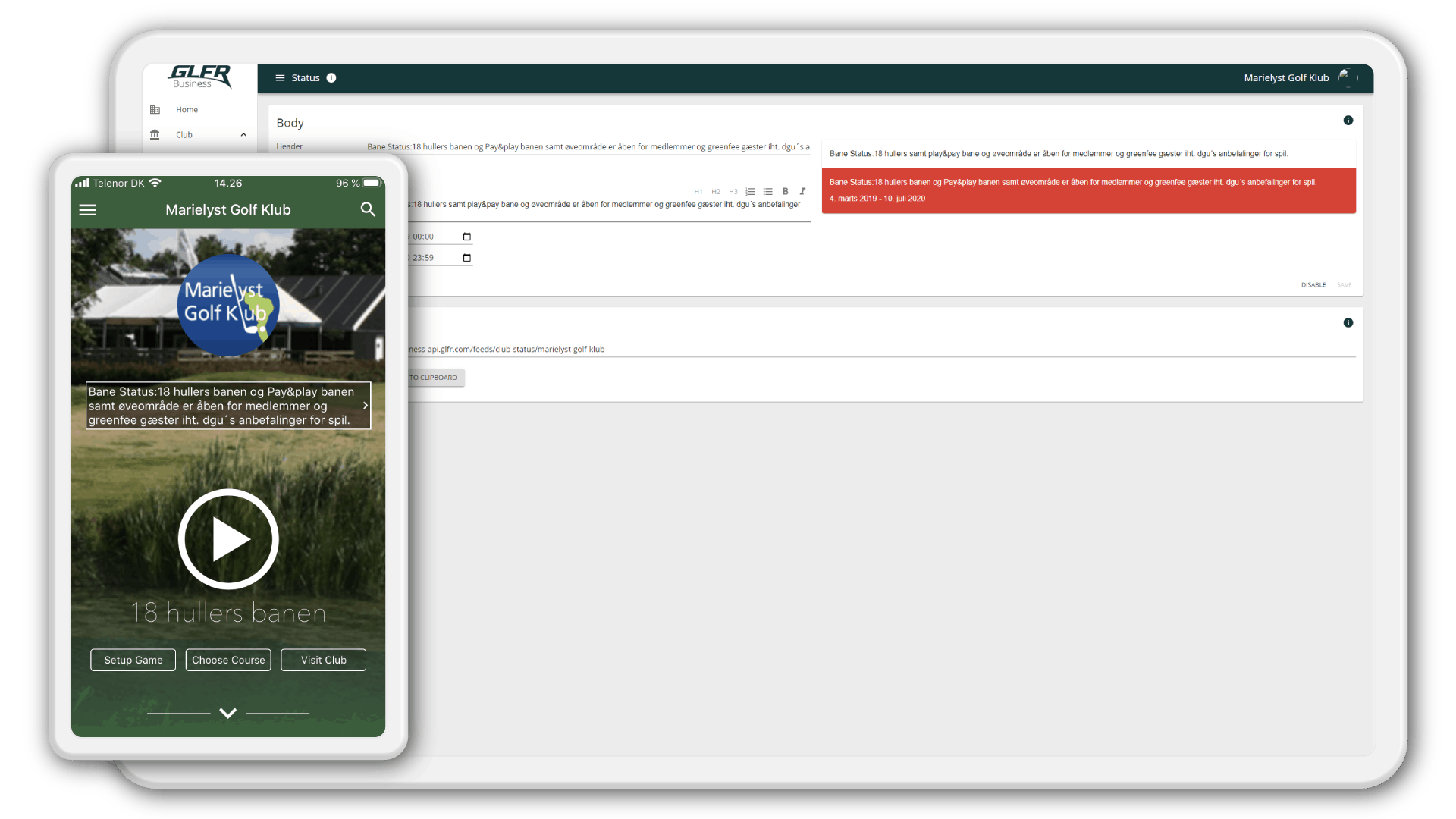This screenshot has width=1456, height=819.
Task: Click the SAVE button
Action: (1345, 285)
